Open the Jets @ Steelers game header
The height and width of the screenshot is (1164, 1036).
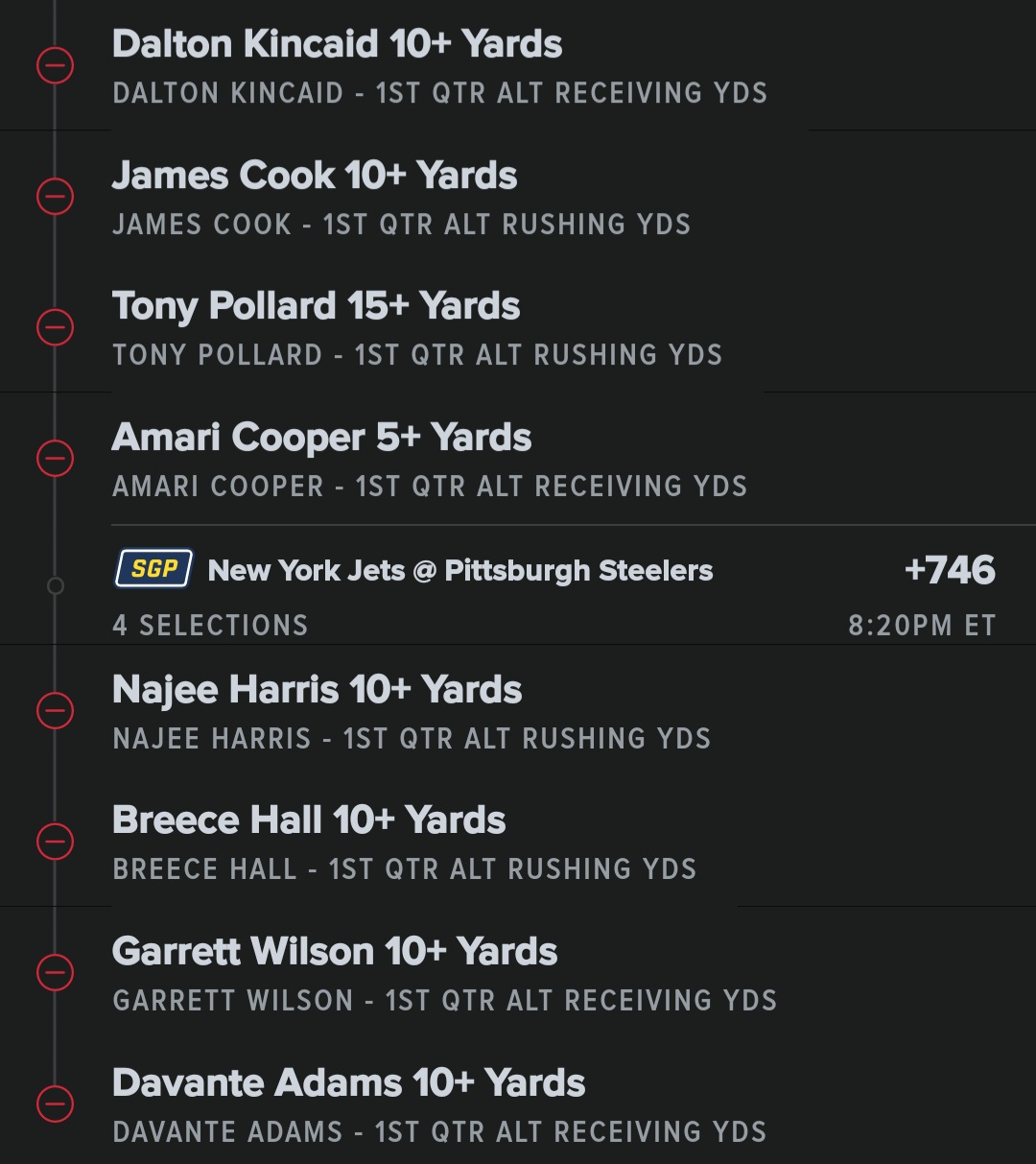coord(459,570)
